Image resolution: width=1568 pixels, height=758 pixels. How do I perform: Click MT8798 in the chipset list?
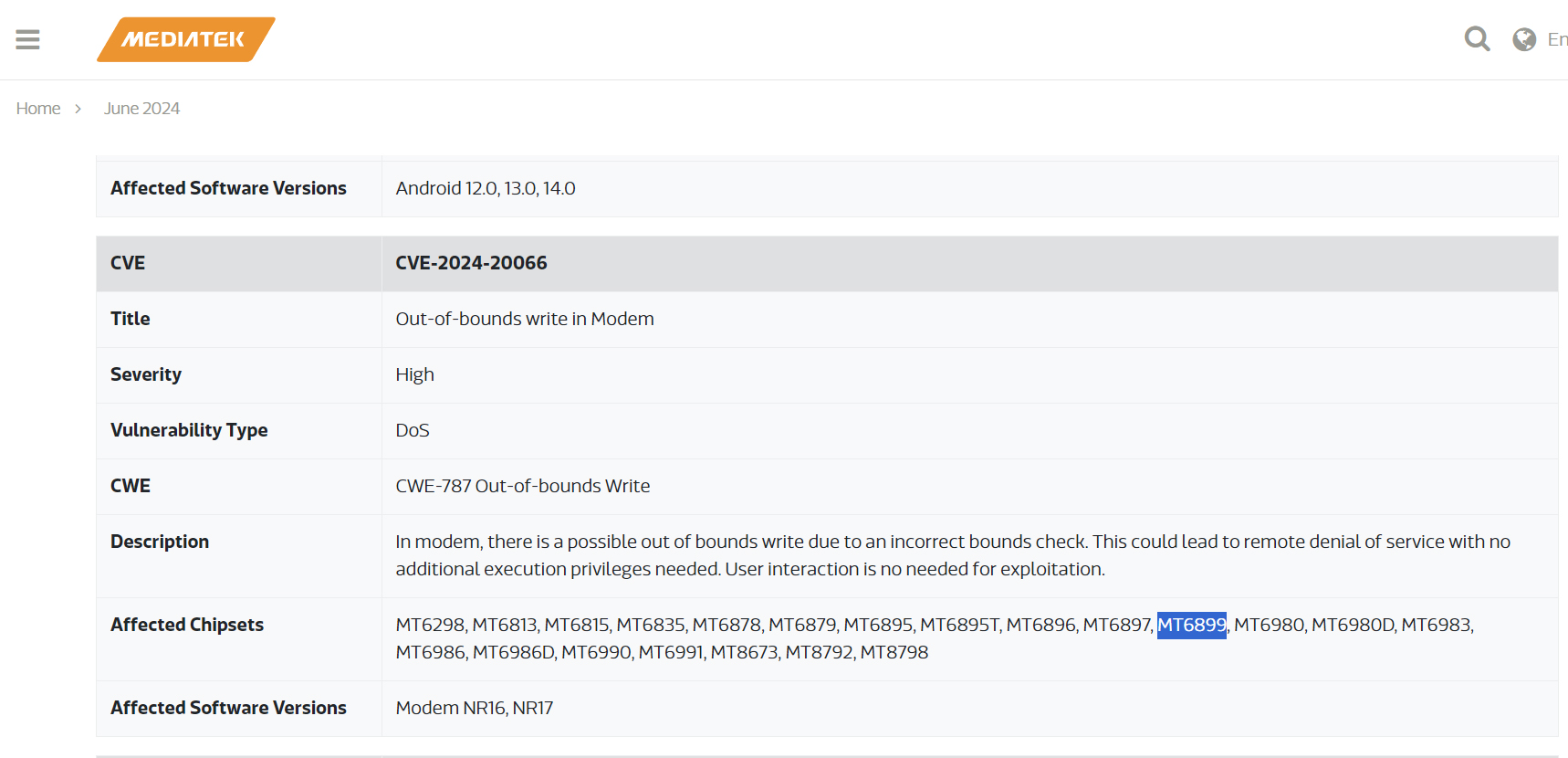pyautogui.click(x=894, y=652)
